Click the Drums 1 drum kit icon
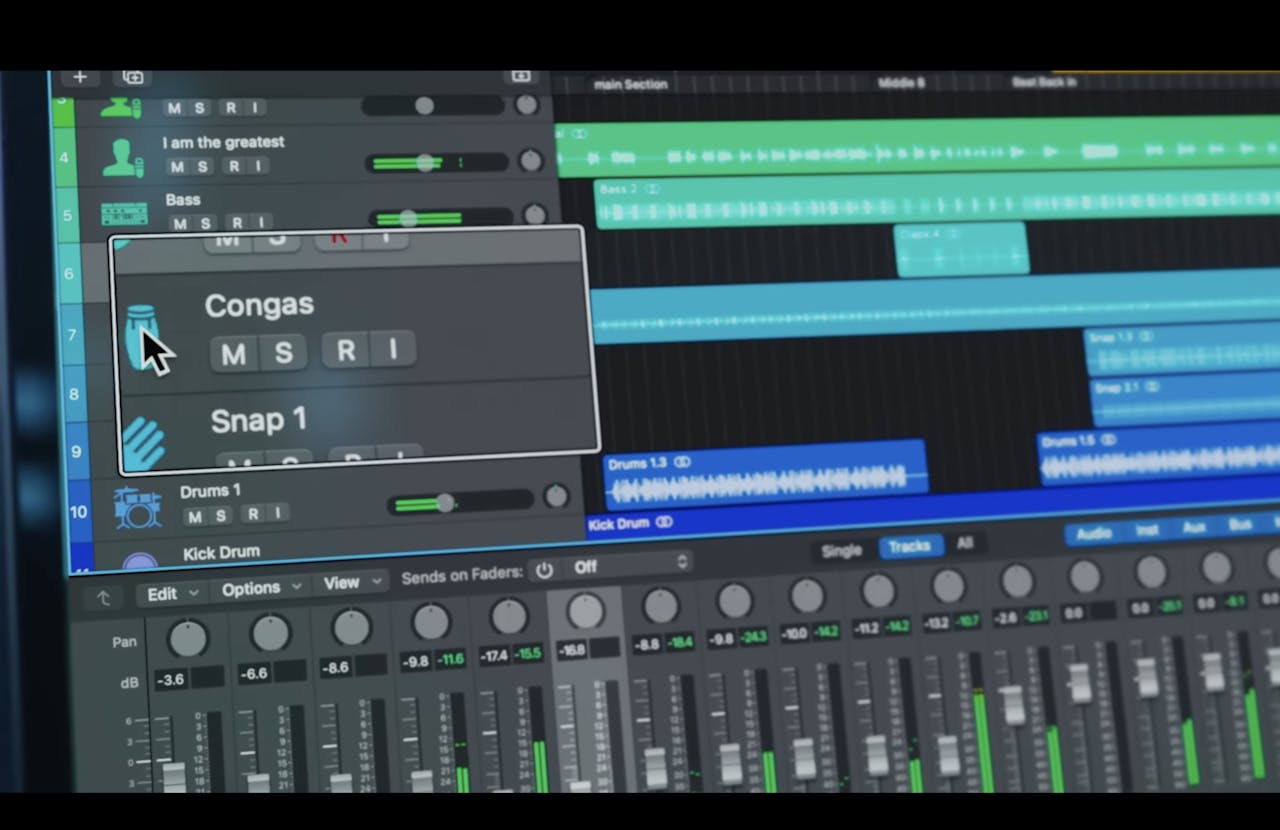 click(137, 508)
